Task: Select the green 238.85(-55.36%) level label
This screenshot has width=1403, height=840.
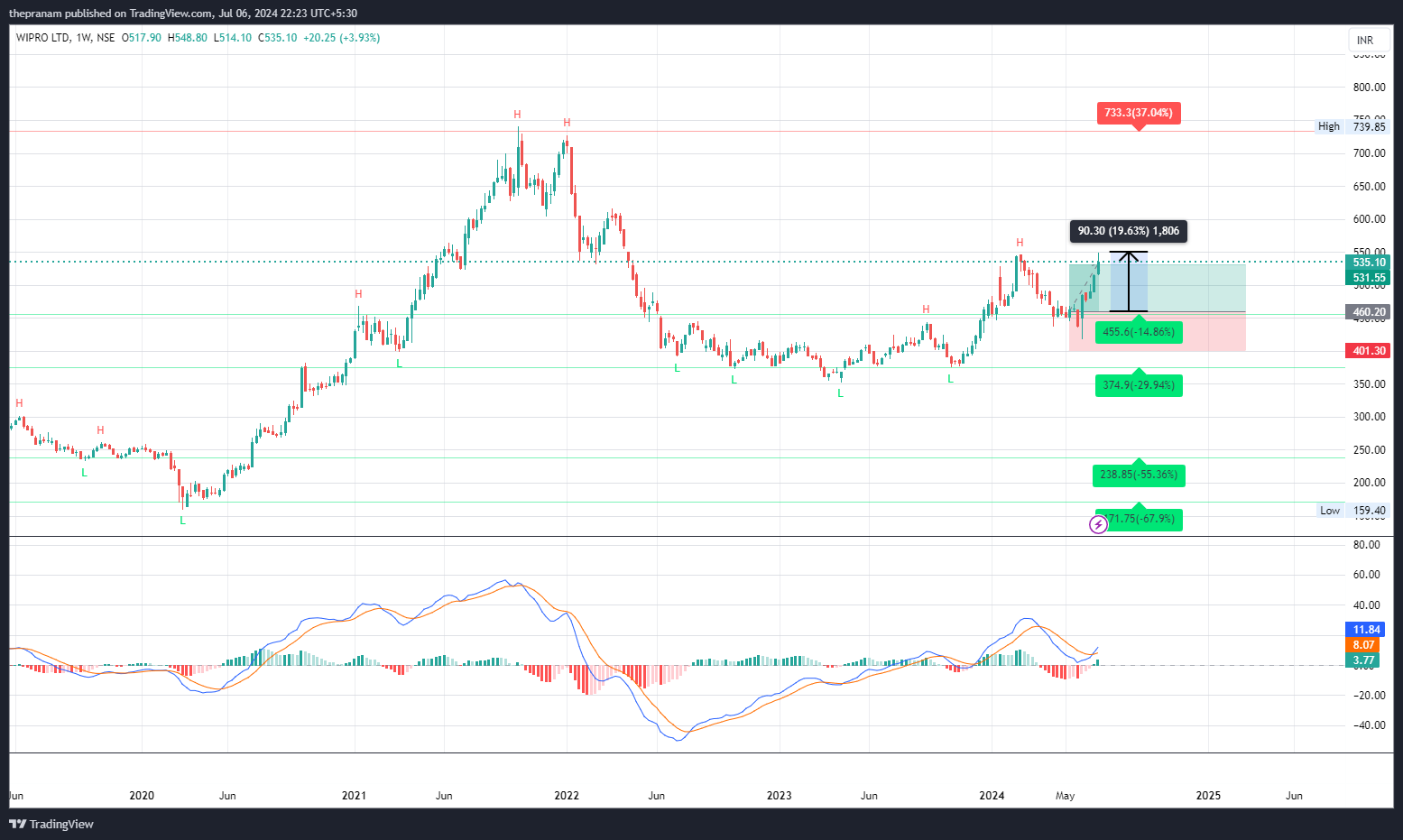Action: pos(1139,475)
